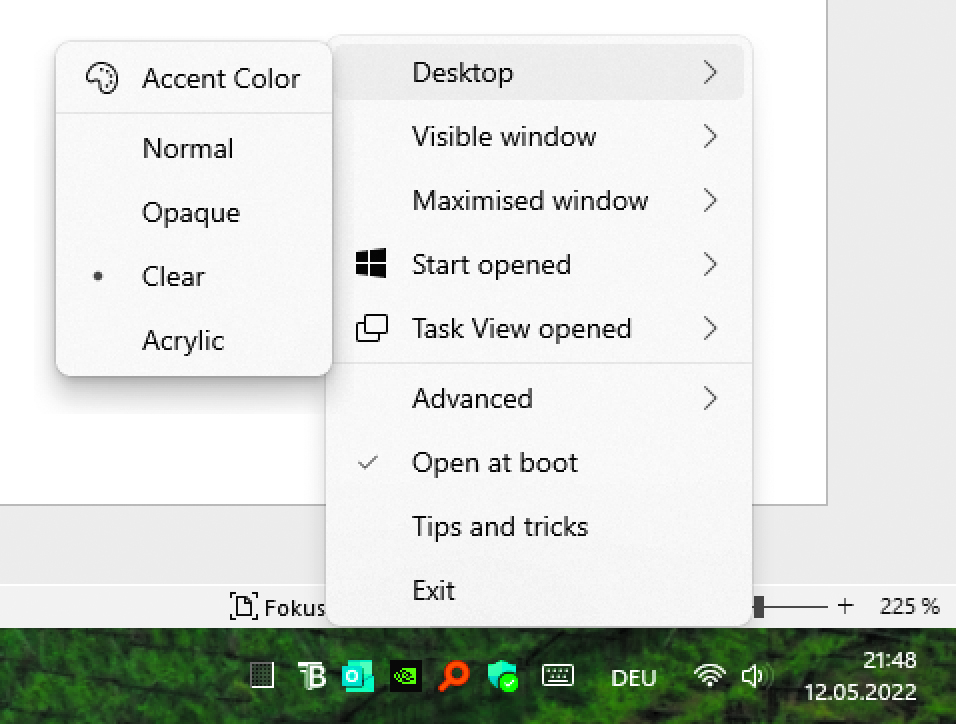The height and width of the screenshot is (724, 956).
Task: Open Tips and tricks
Action: [x=539, y=527]
